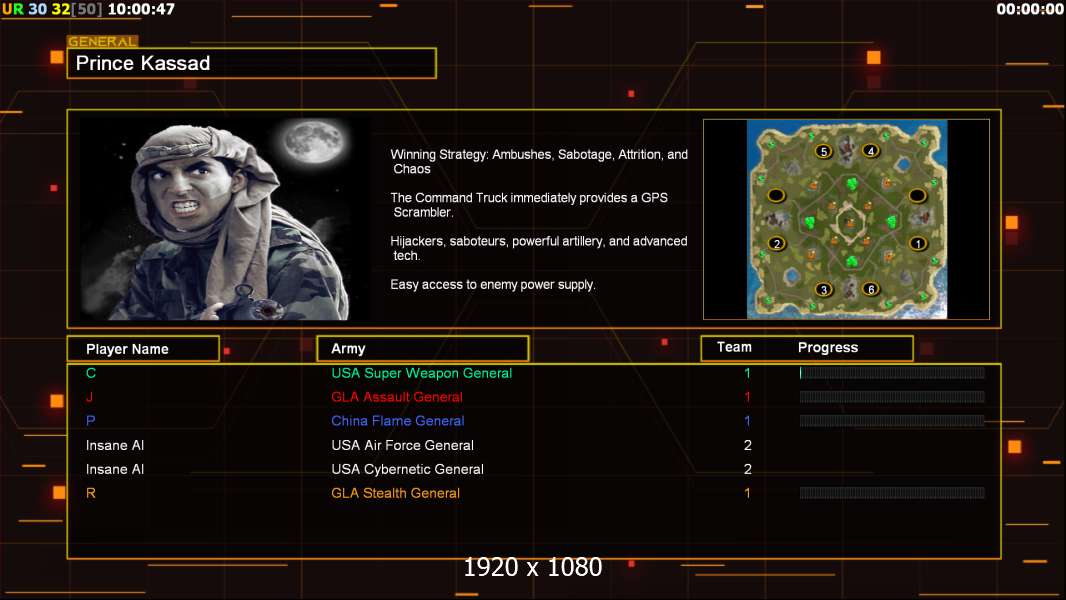Click team number for USA Super Weapon General

pyautogui.click(x=747, y=373)
